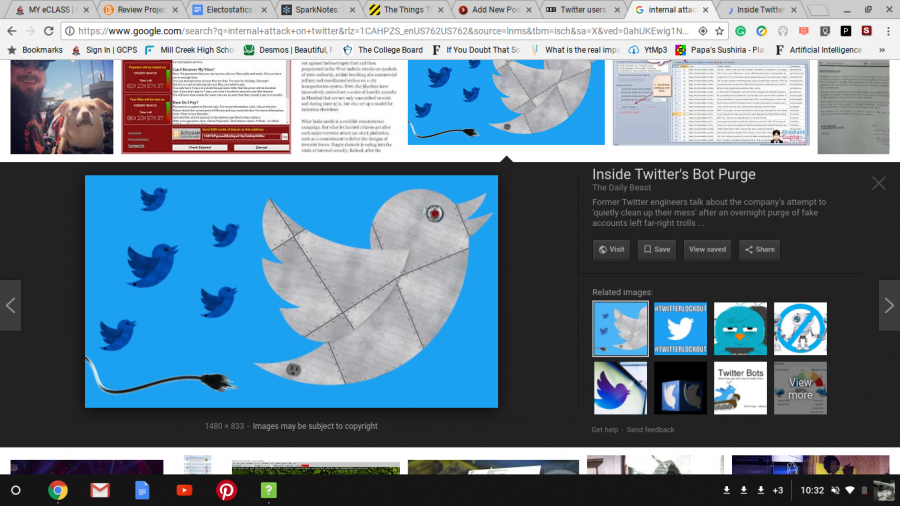Click the large metal Twitter bird preview image
Screen dimensions: 900x506
[x=292, y=291]
